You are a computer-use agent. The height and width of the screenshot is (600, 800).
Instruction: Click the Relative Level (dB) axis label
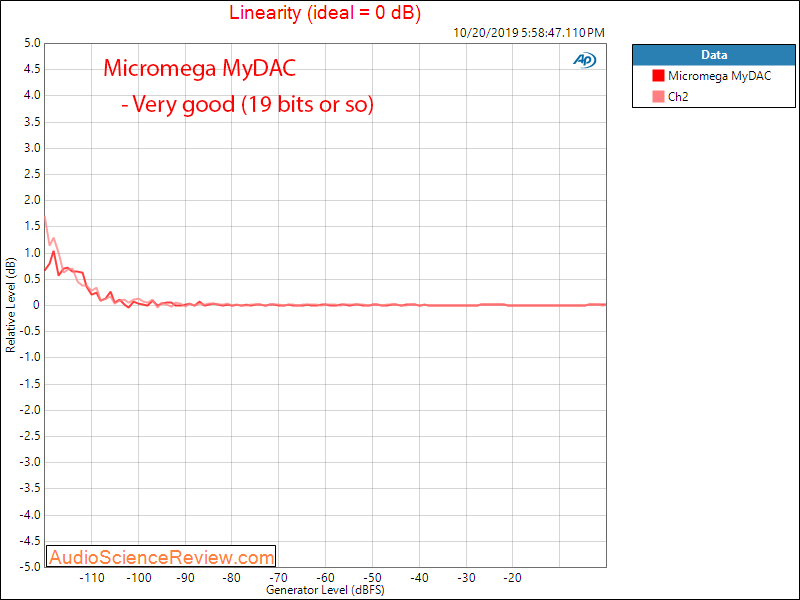[10, 305]
